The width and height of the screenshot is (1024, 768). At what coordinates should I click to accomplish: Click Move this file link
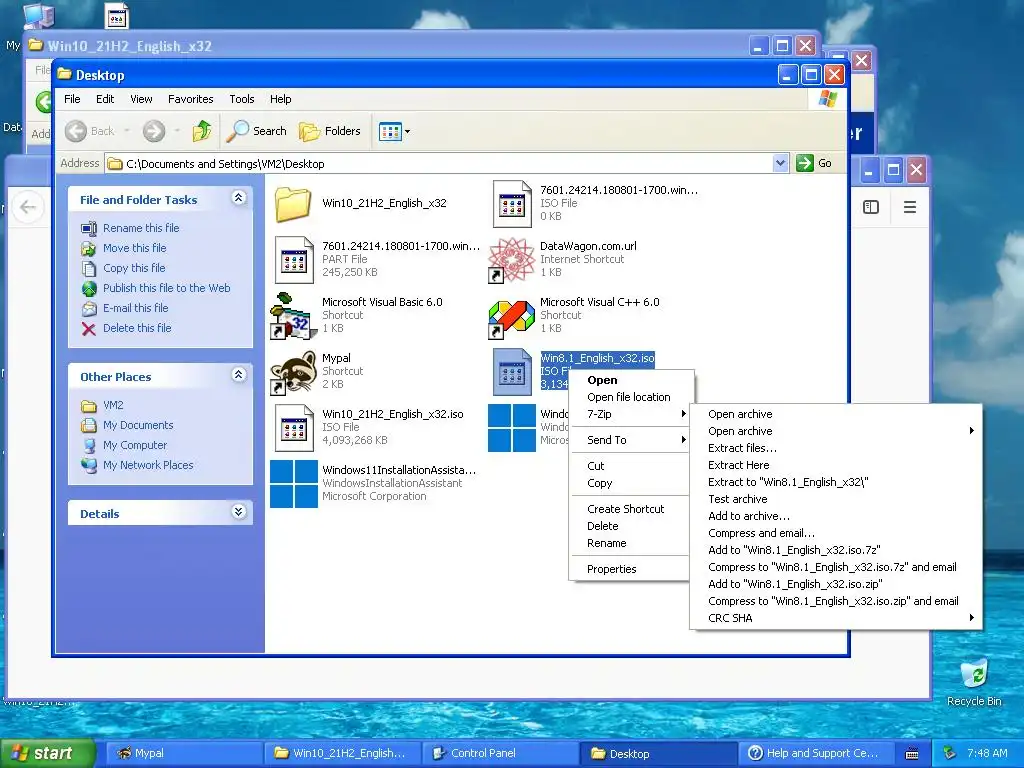pyautogui.click(x=135, y=248)
